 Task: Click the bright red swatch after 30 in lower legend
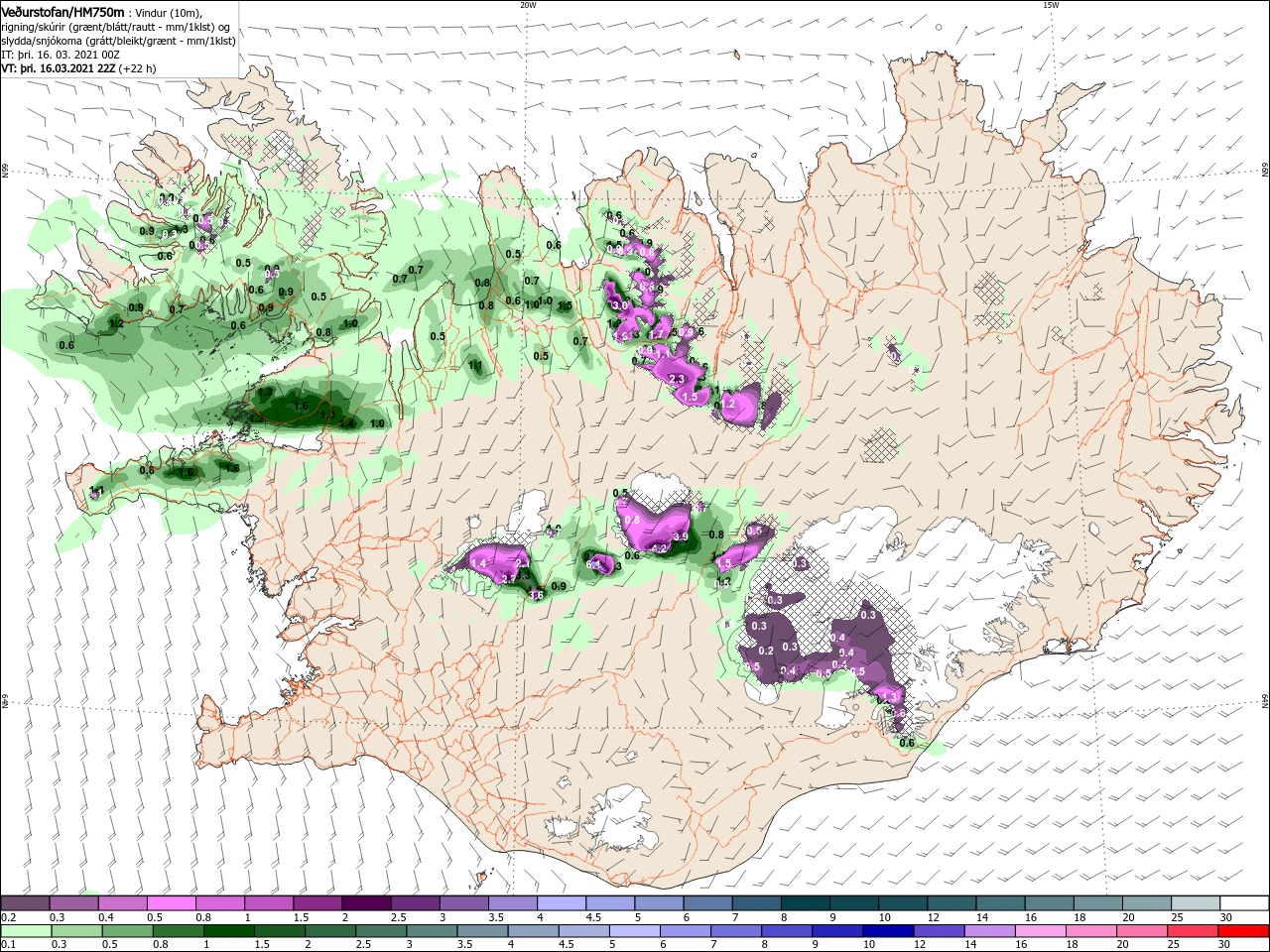tap(1242, 931)
